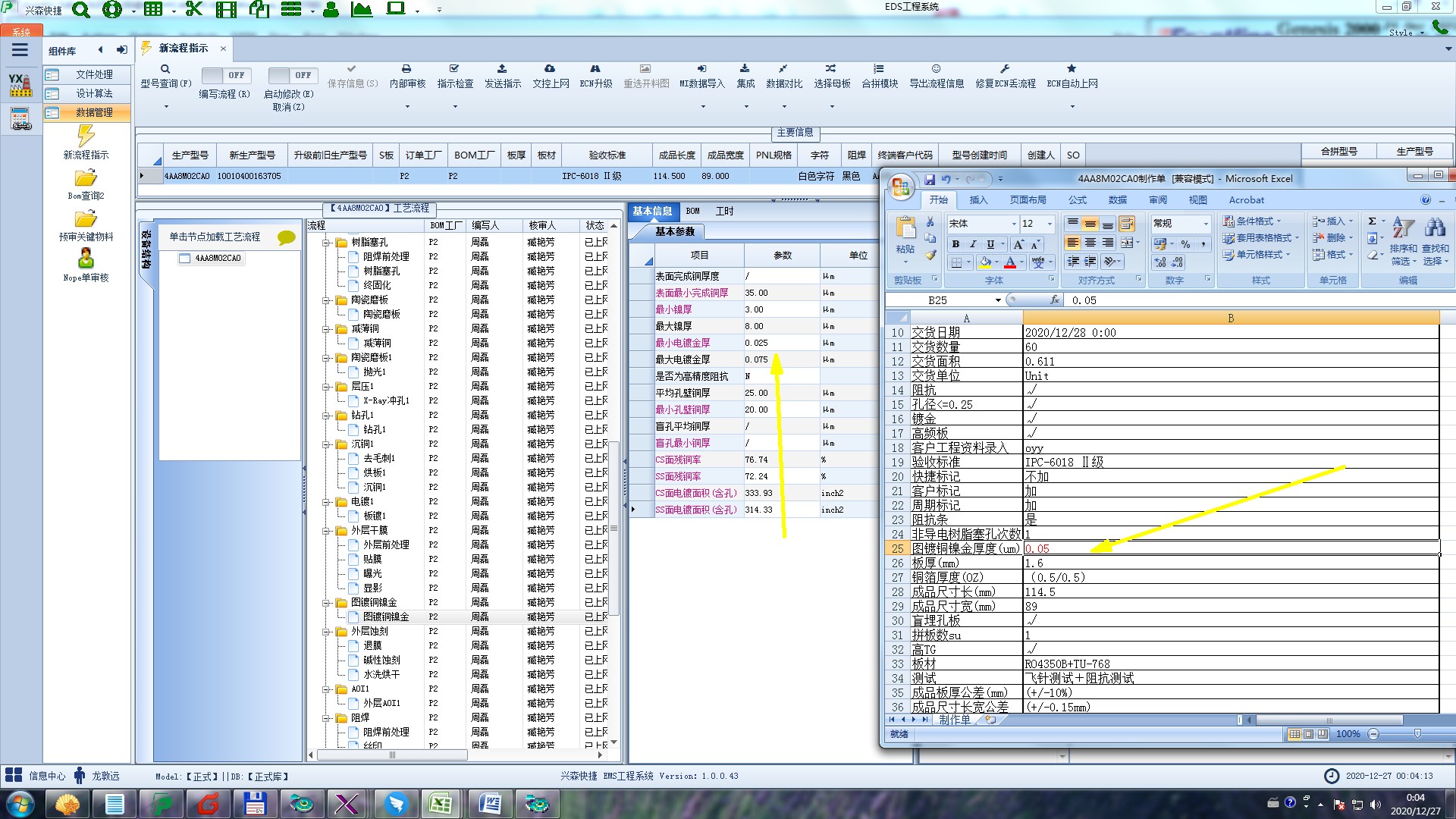
Task: Click the Excel fill color bucket
Action: pos(984,262)
